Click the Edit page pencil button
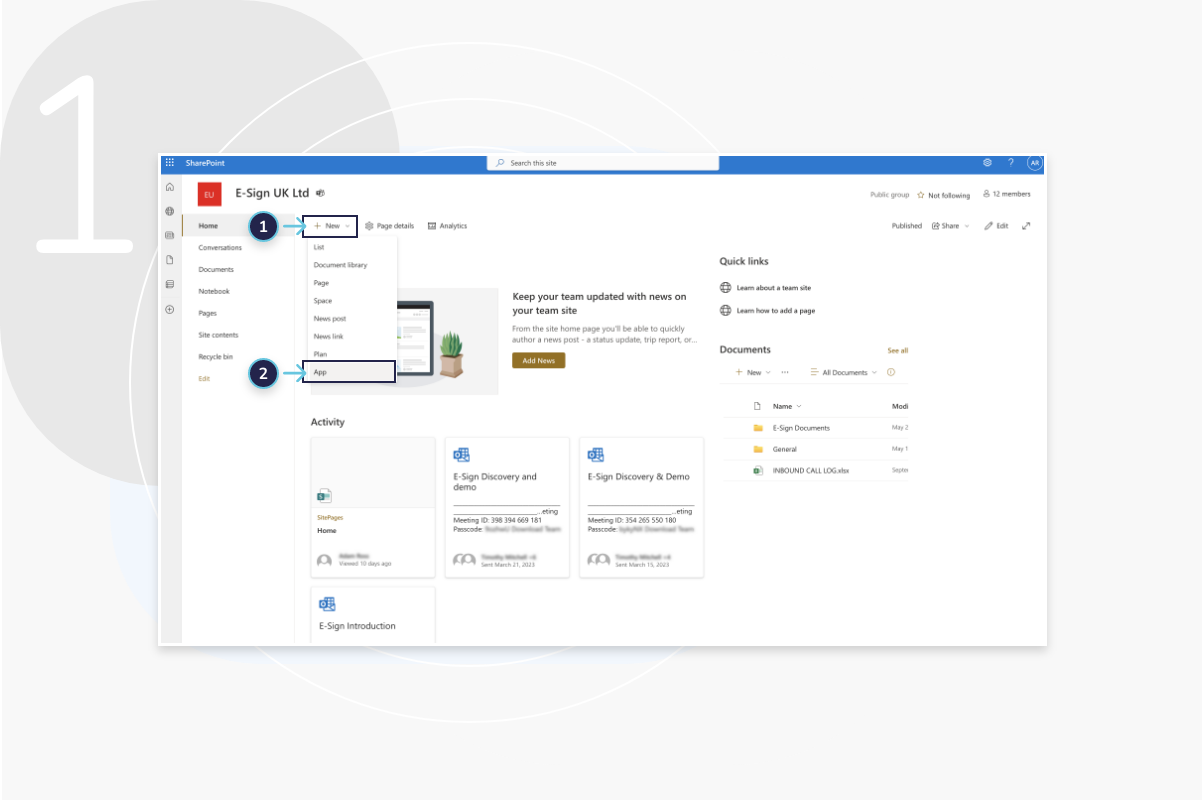This screenshot has width=1202, height=800. pyautogui.click(x=997, y=226)
